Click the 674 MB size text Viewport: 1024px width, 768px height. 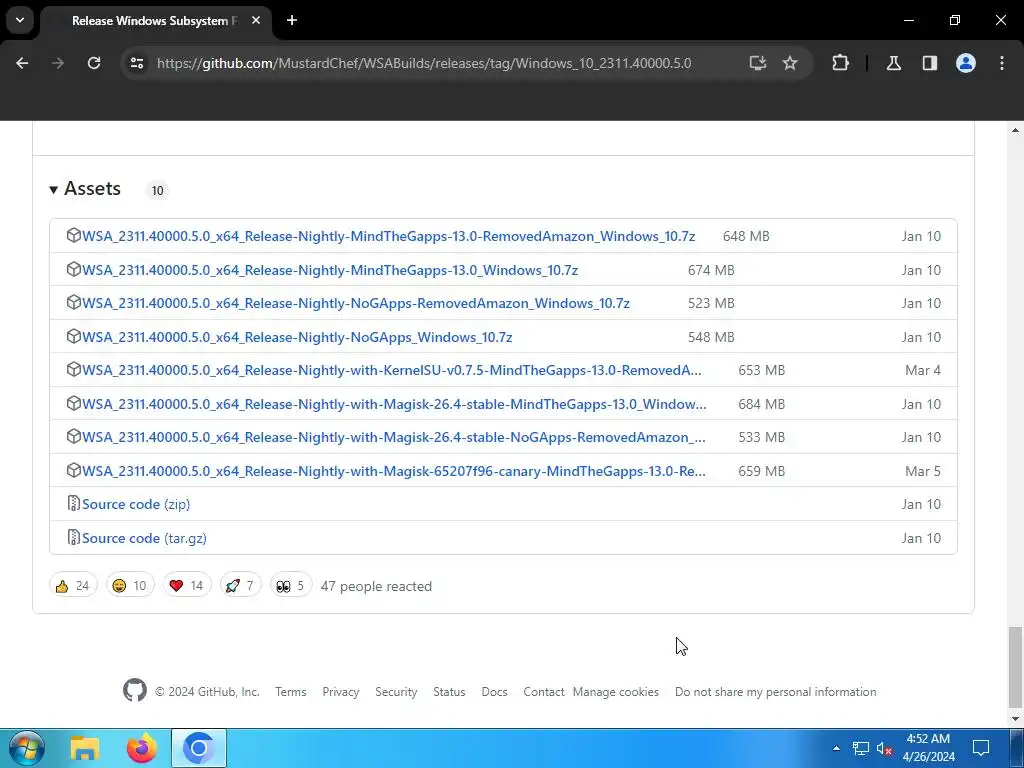[711, 270]
